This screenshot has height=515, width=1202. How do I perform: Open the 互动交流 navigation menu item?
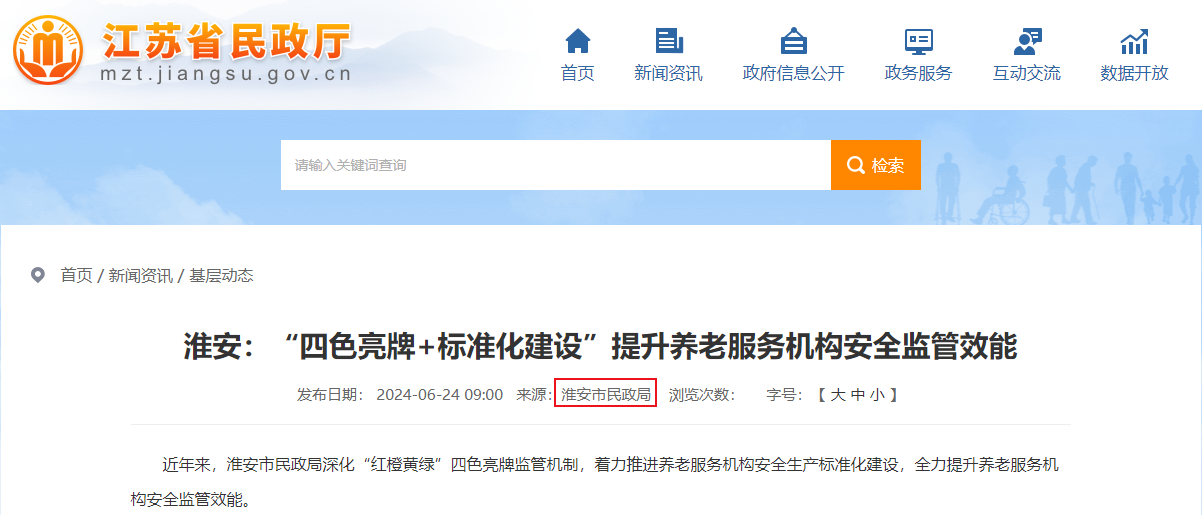1027,73
